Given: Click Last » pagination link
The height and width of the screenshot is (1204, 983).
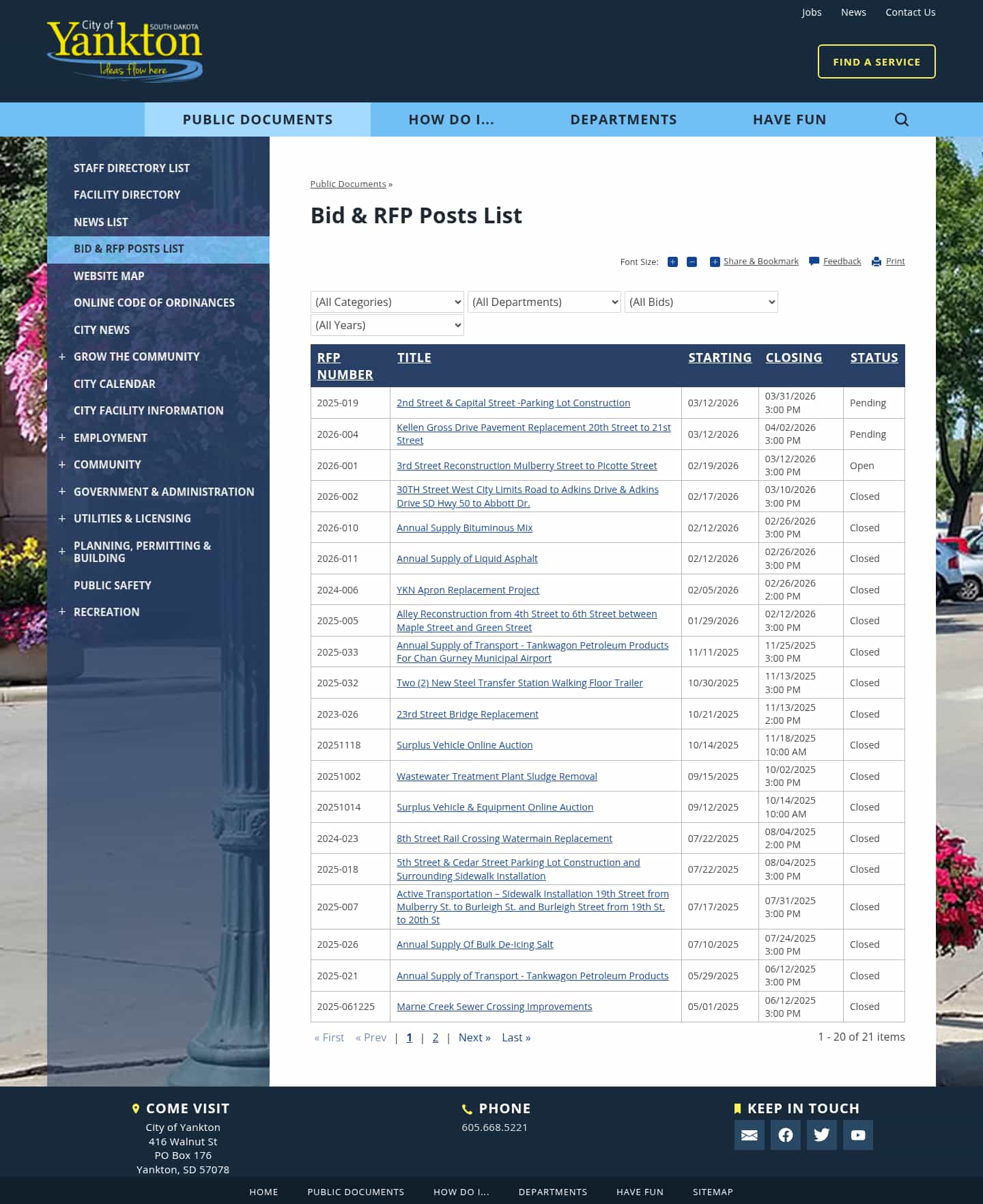Looking at the screenshot, I should [x=516, y=1037].
